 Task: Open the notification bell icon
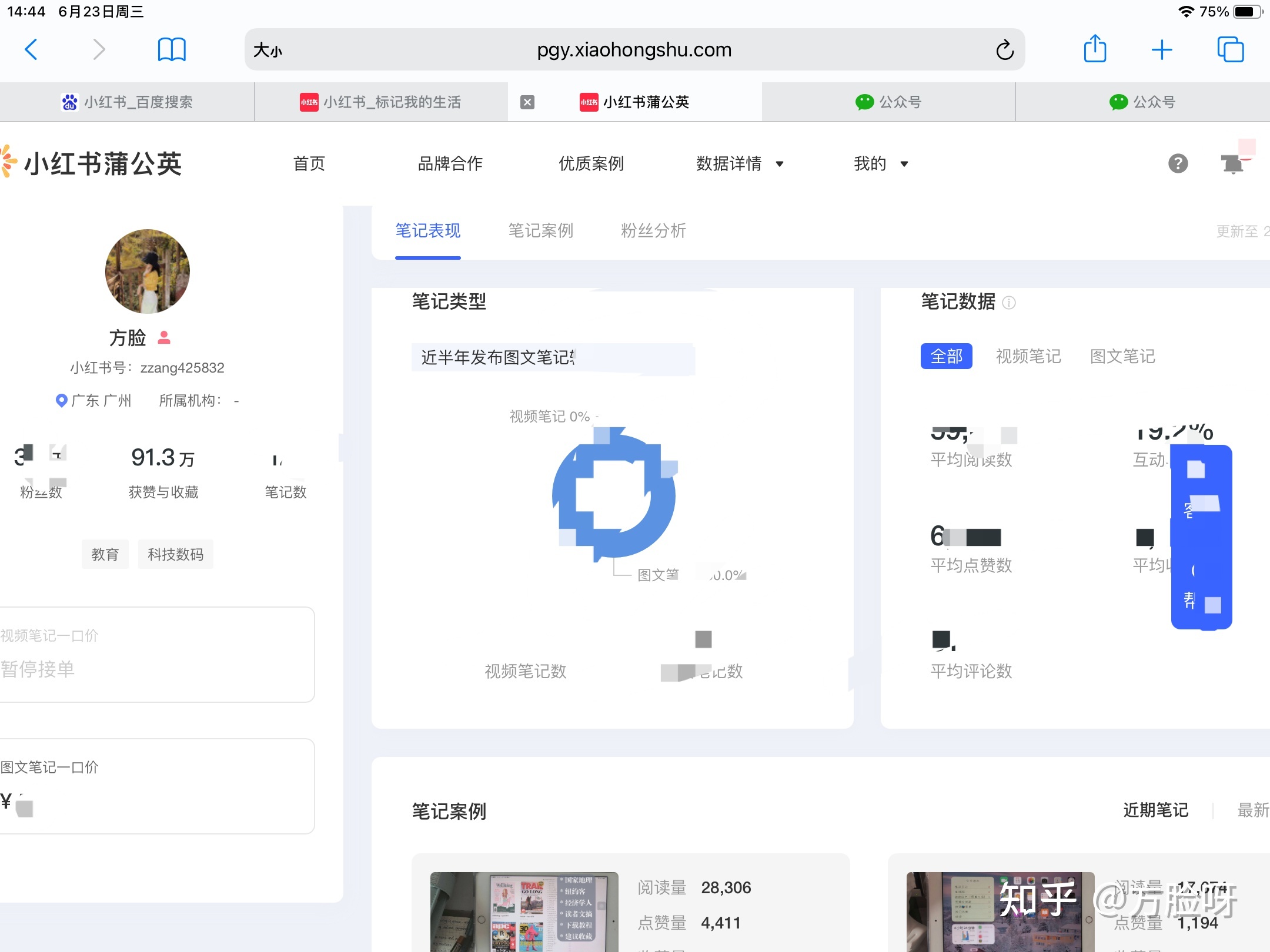point(1233,163)
